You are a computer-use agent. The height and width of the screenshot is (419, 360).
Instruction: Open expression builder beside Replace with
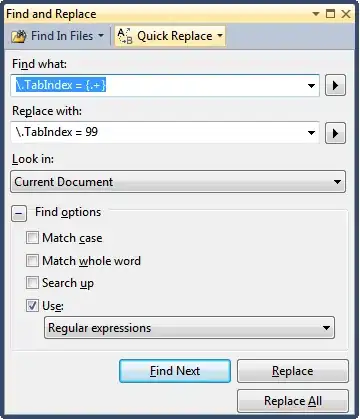[x=335, y=133]
